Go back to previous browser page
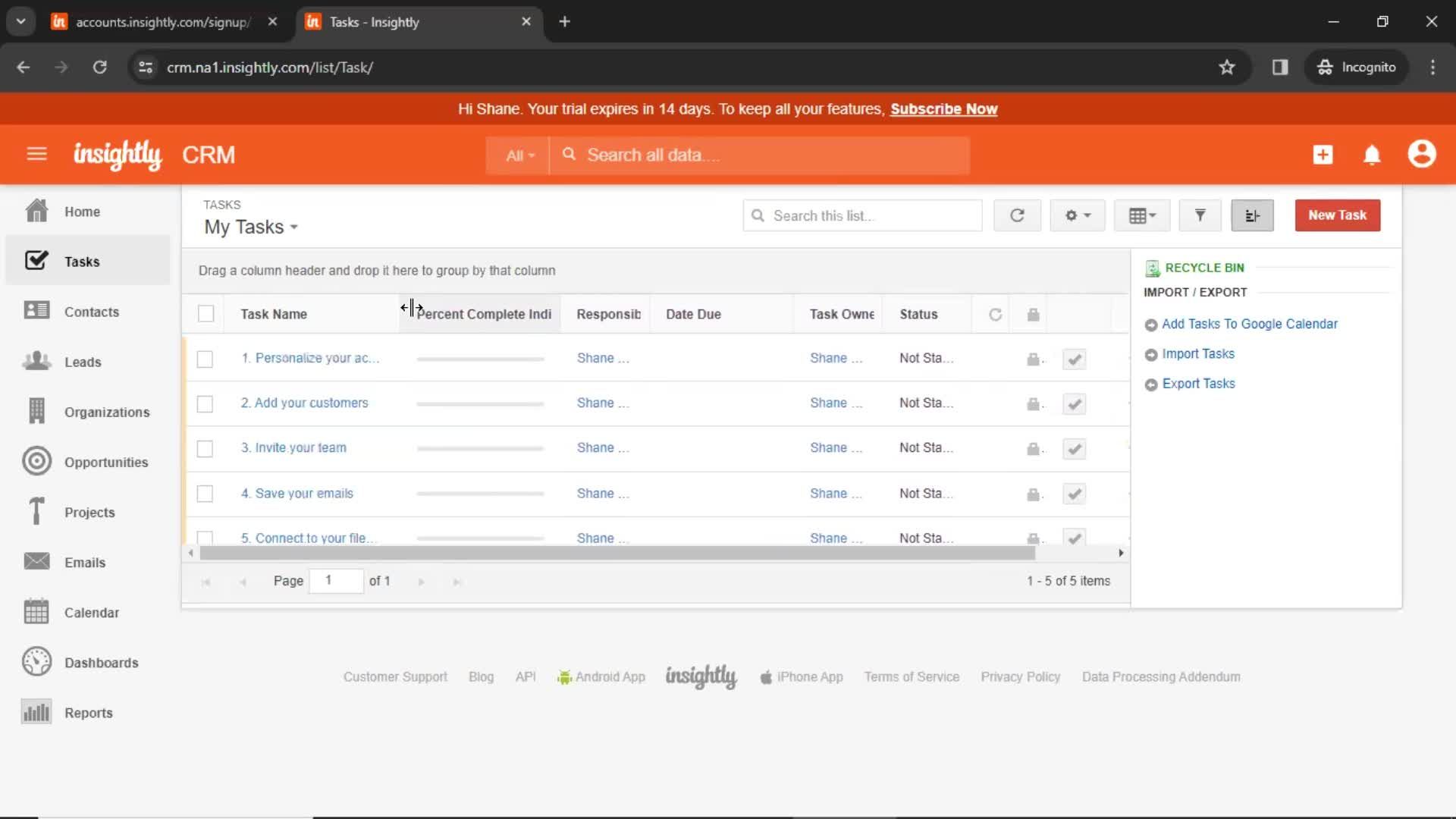1456x819 pixels. pos(24,67)
